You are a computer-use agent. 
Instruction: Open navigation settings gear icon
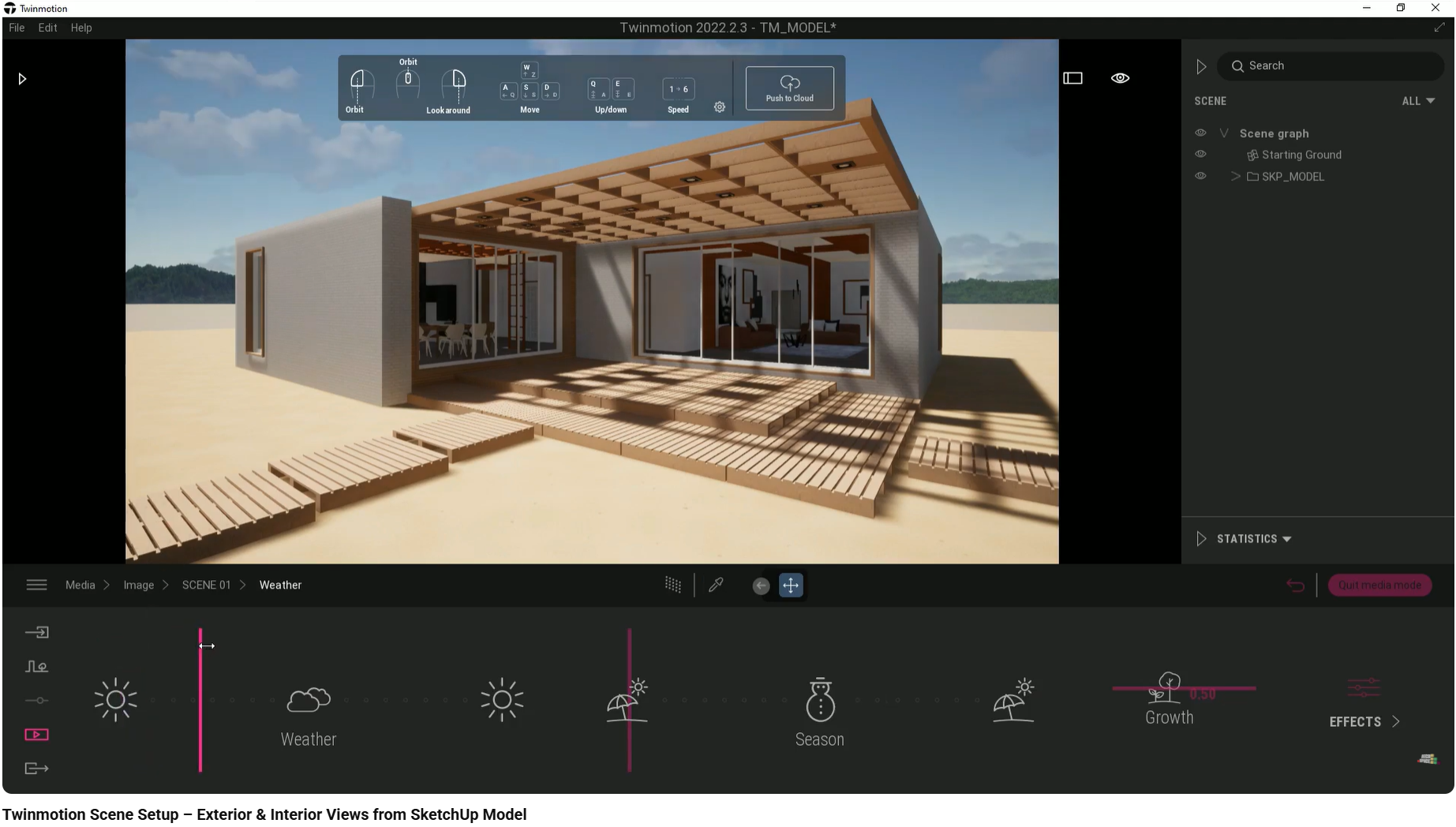click(x=719, y=107)
